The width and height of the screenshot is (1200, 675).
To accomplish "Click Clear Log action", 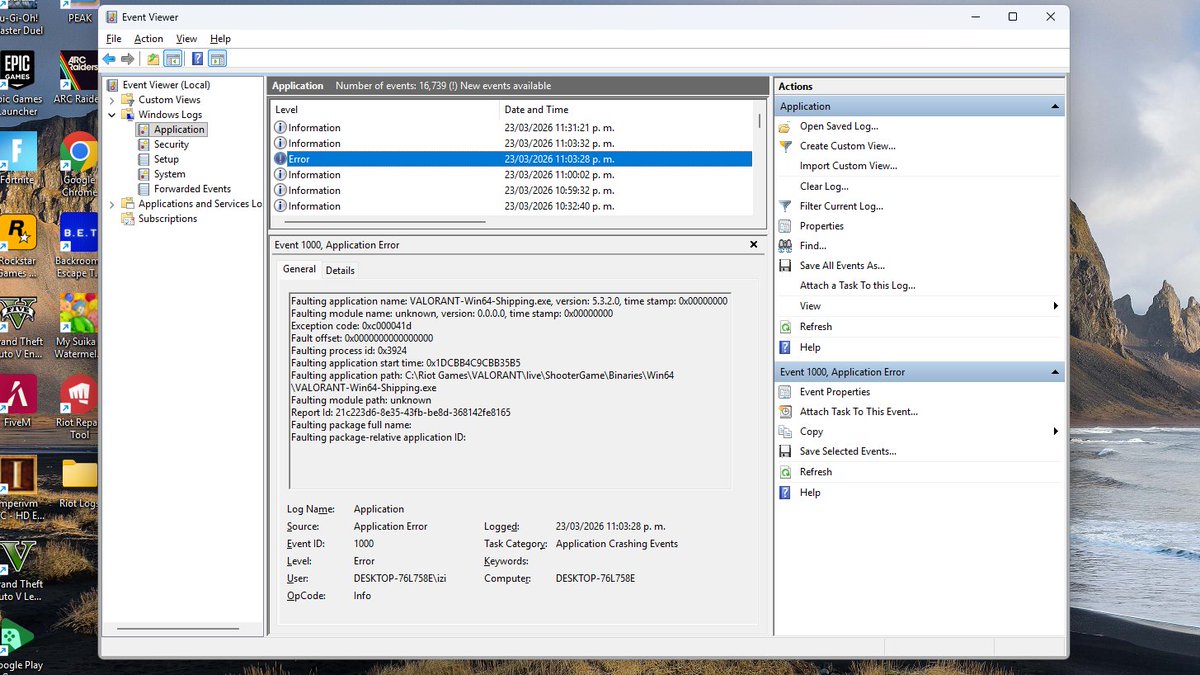I will click(824, 186).
